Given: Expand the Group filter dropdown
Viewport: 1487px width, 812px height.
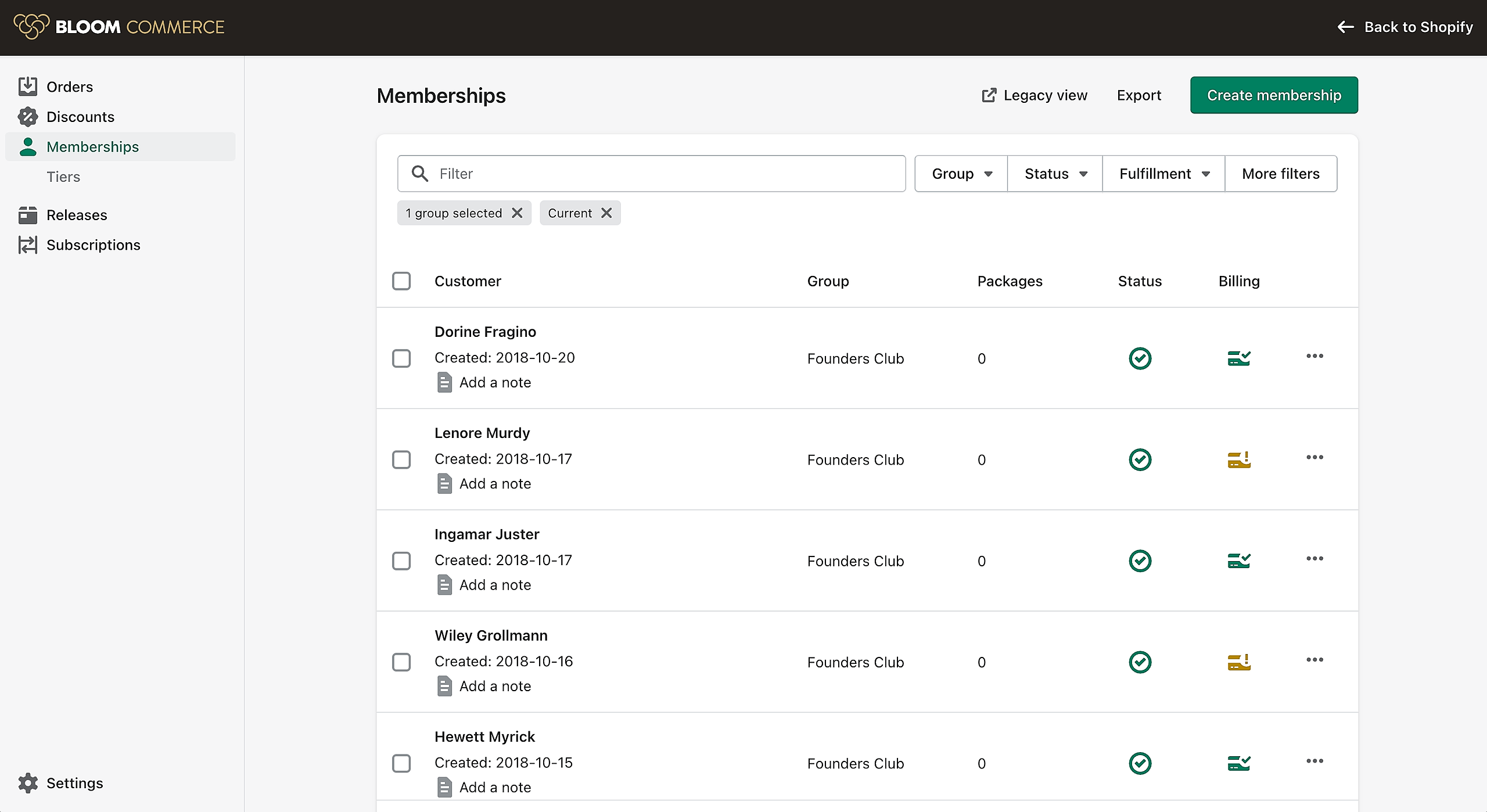Looking at the screenshot, I should [961, 174].
